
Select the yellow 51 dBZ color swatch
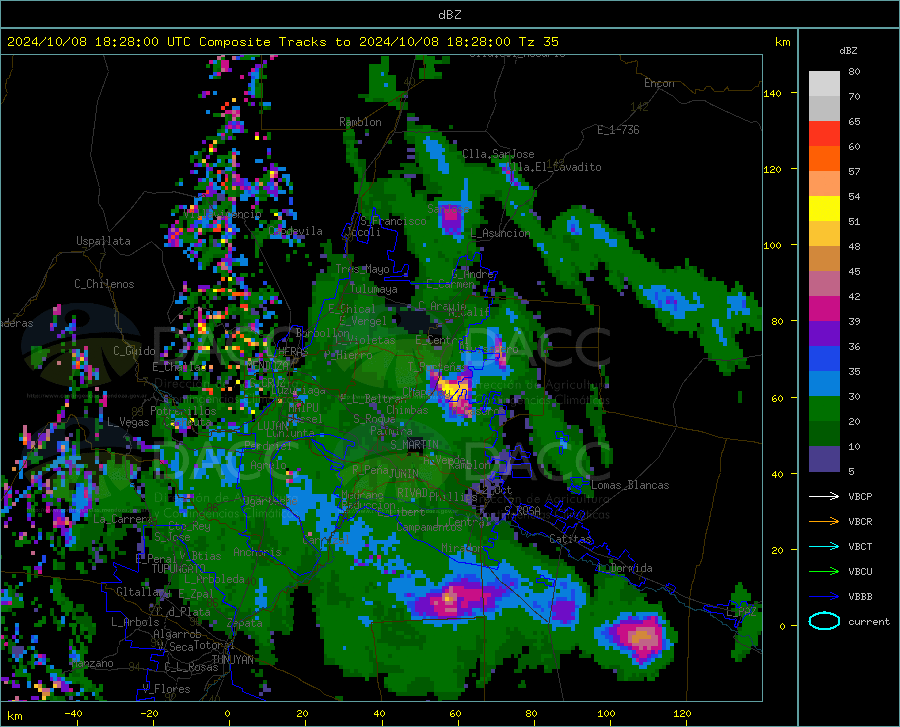point(824,209)
